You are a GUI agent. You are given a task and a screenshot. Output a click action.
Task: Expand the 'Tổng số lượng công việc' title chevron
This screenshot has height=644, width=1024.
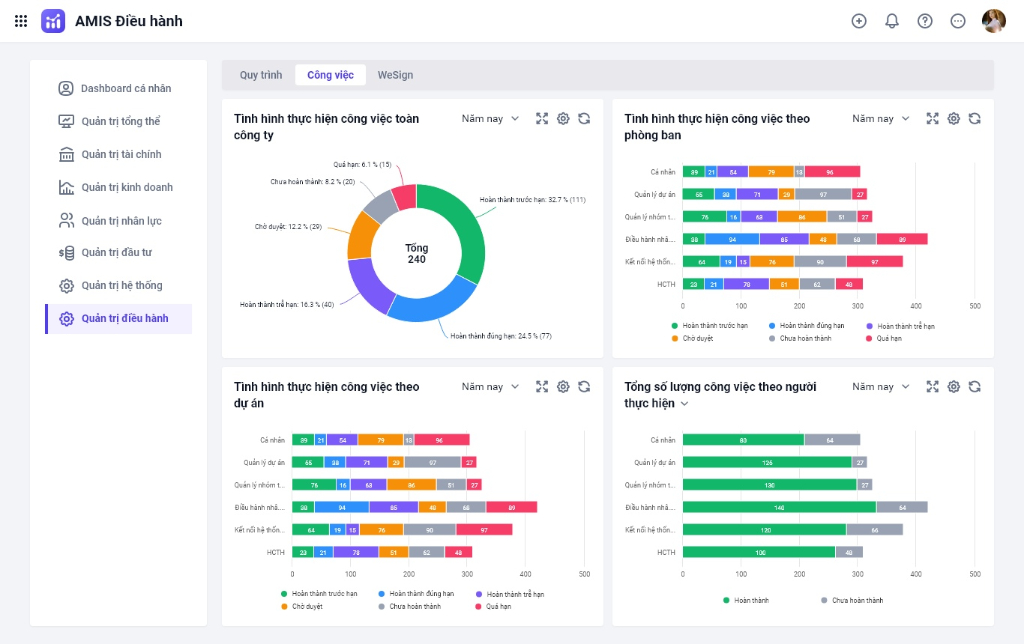point(685,404)
